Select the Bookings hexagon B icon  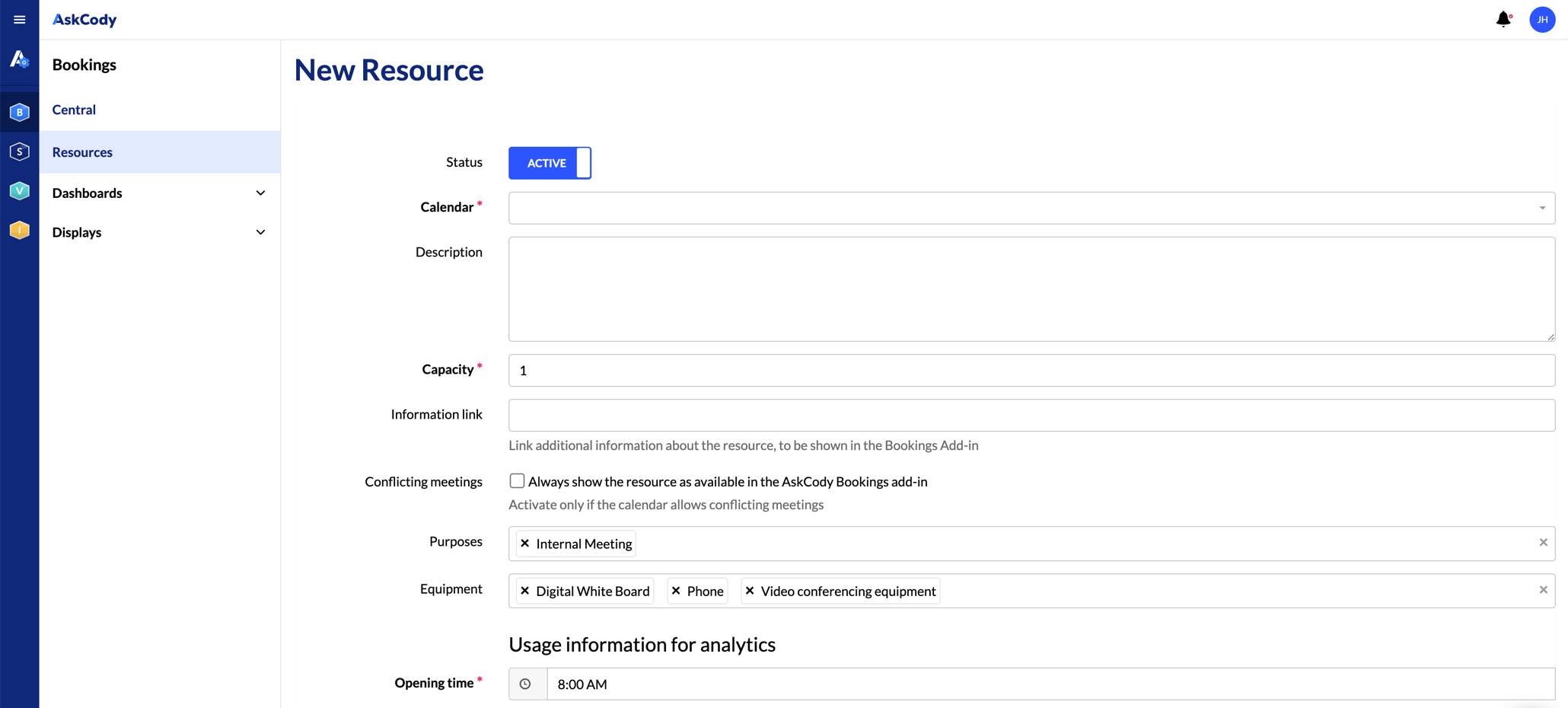(19, 112)
